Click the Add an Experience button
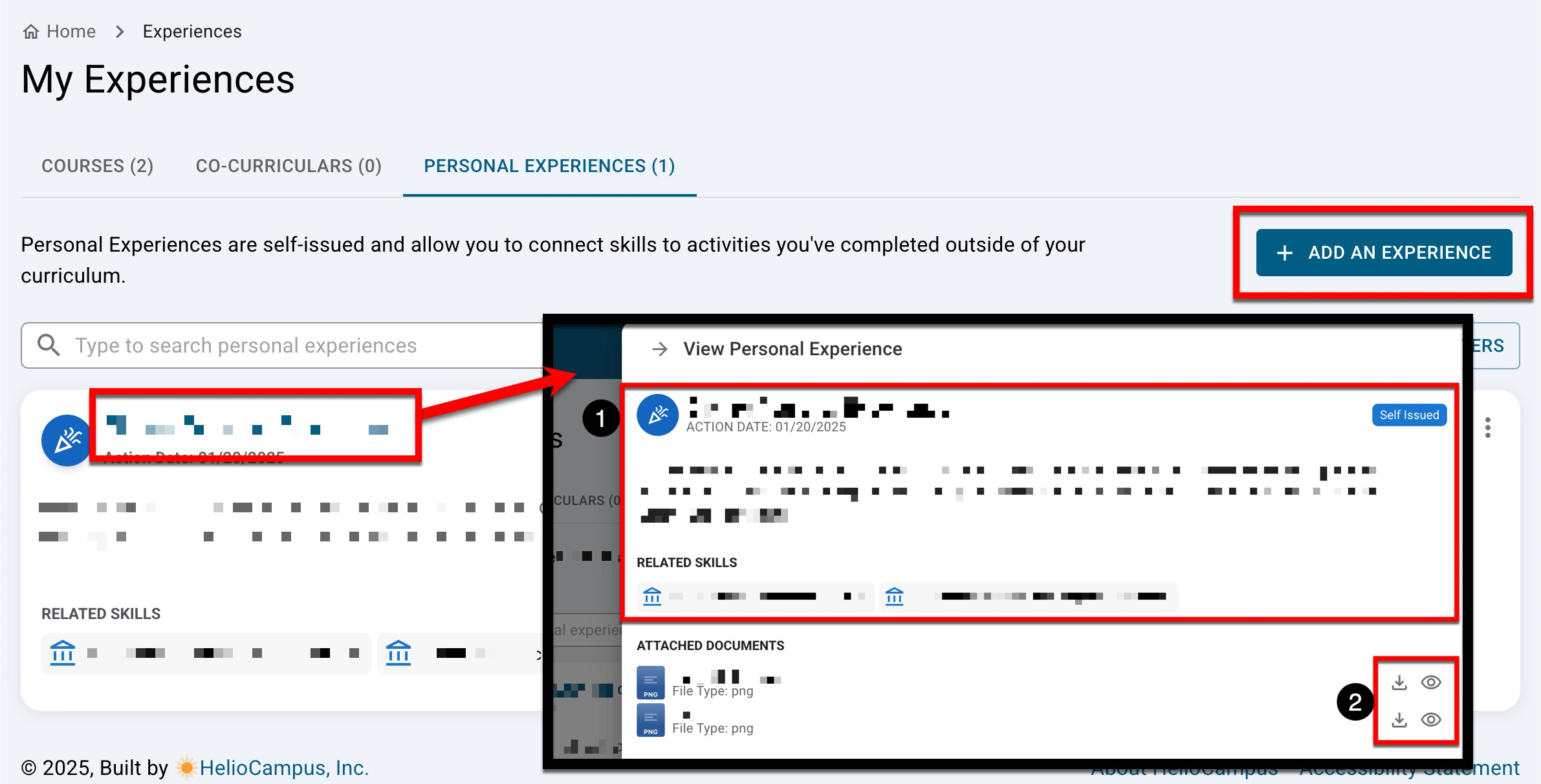1541x784 pixels. [x=1384, y=252]
